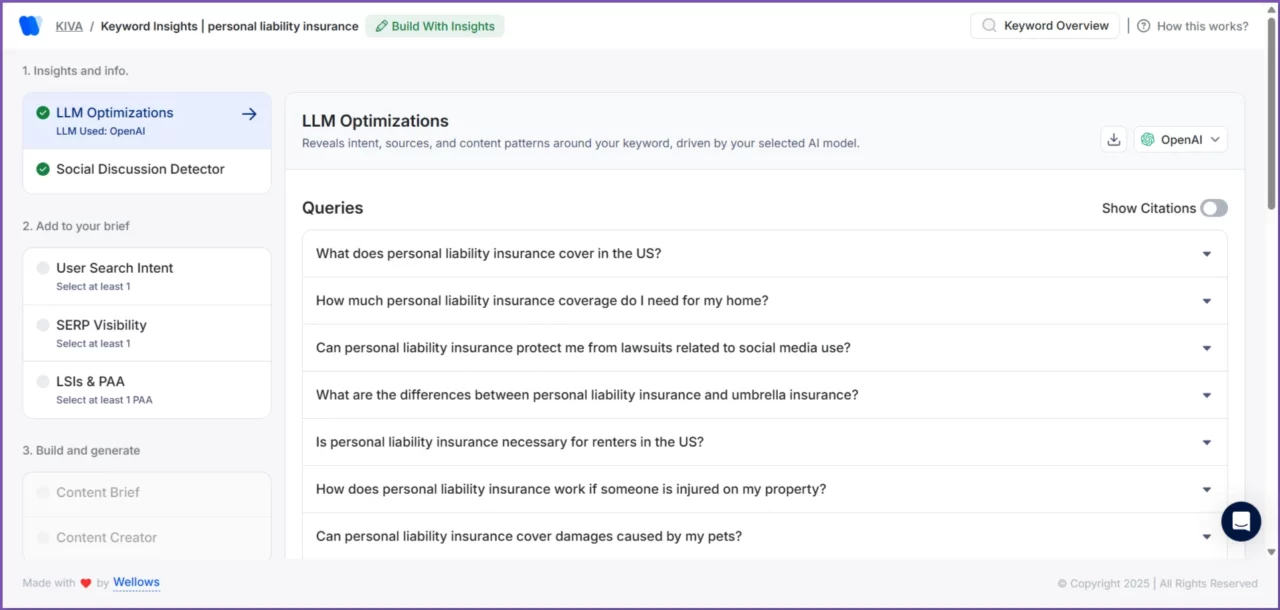Click the arrow icon on LLM Optimizations
The image size is (1280, 610).
pos(249,114)
